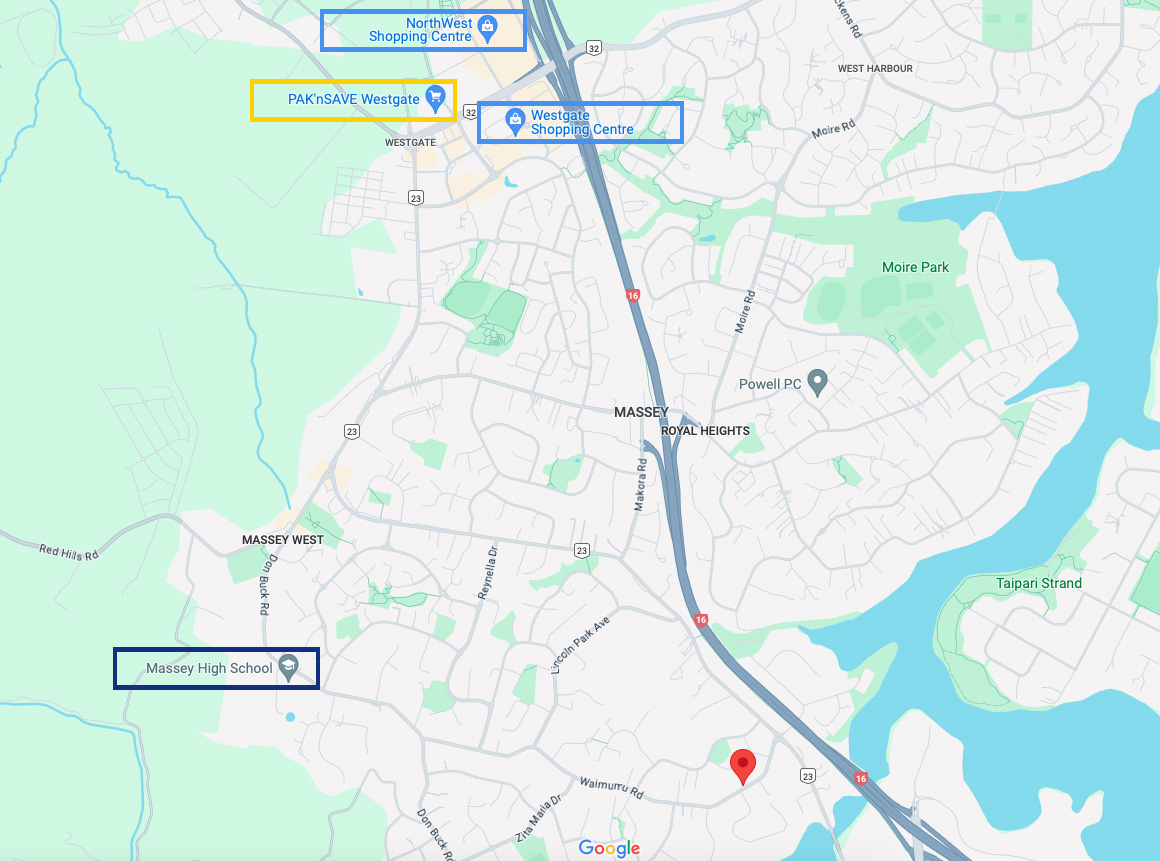Select the ROYAL HEIGHTS suburb label
This screenshot has width=1160, height=861.
(705, 430)
